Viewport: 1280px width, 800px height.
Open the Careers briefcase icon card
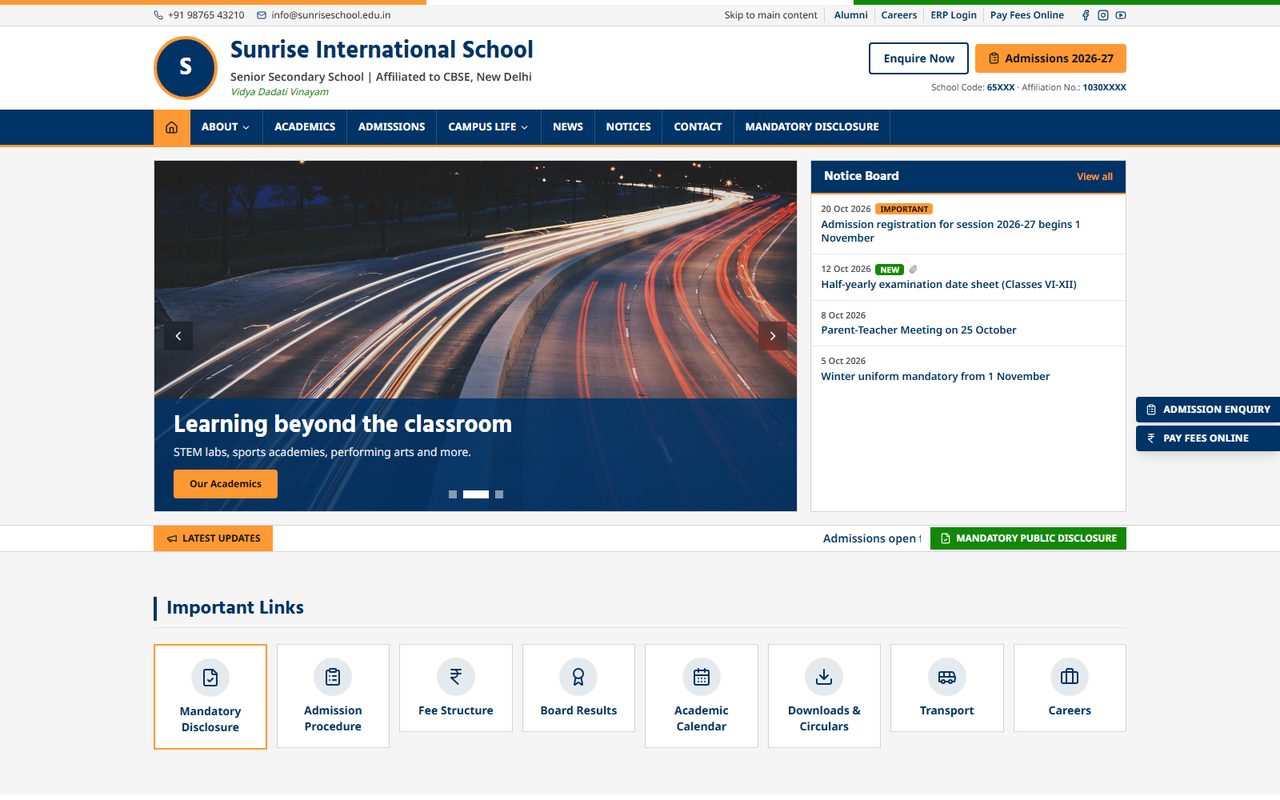(x=1069, y=688)
